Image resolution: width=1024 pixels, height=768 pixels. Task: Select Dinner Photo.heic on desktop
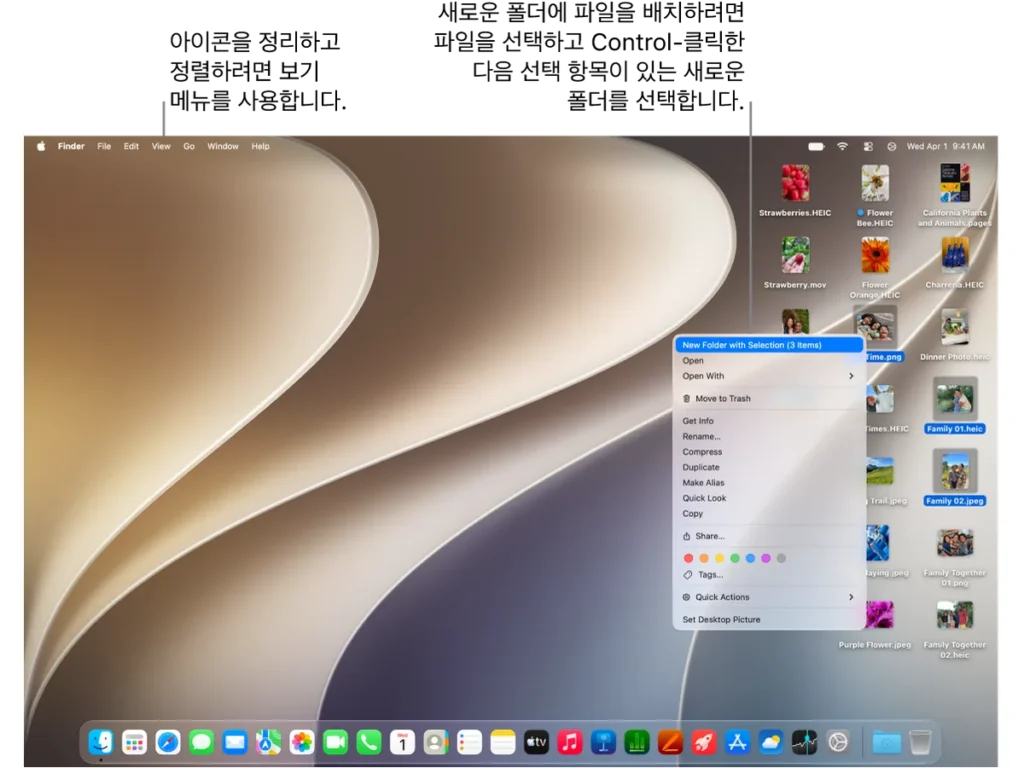pos(955,334)
